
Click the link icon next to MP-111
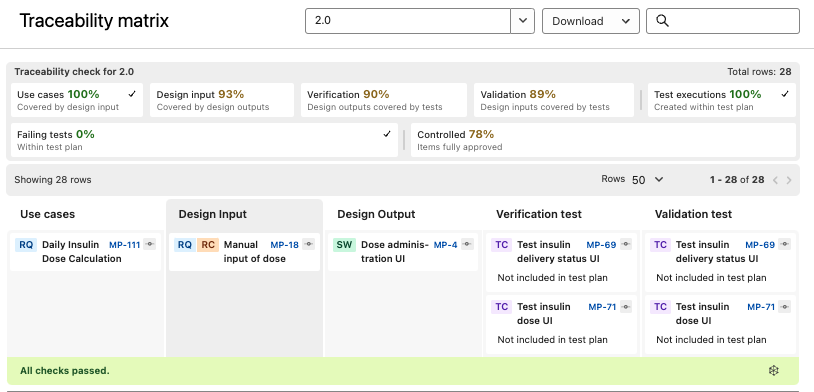click(x=150, y=245)
